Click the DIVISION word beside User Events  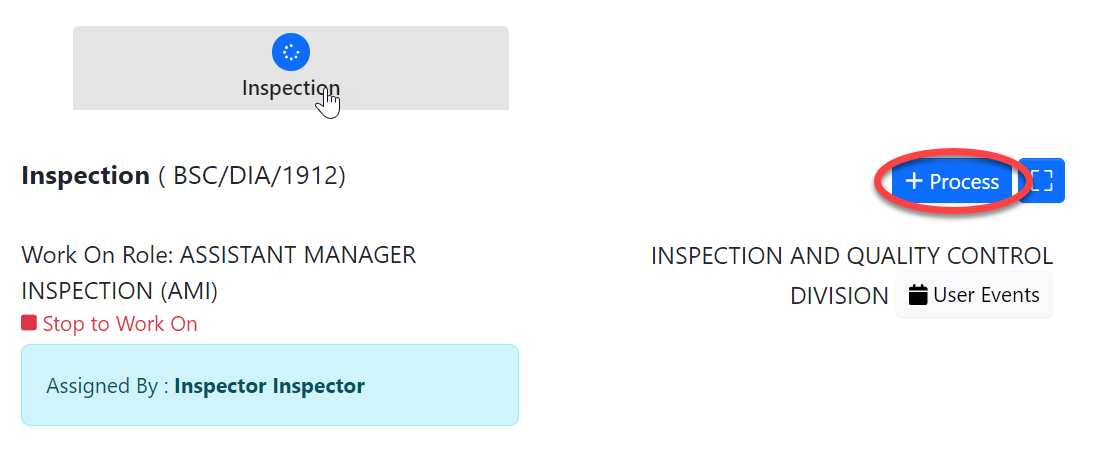tap(839, 296)
